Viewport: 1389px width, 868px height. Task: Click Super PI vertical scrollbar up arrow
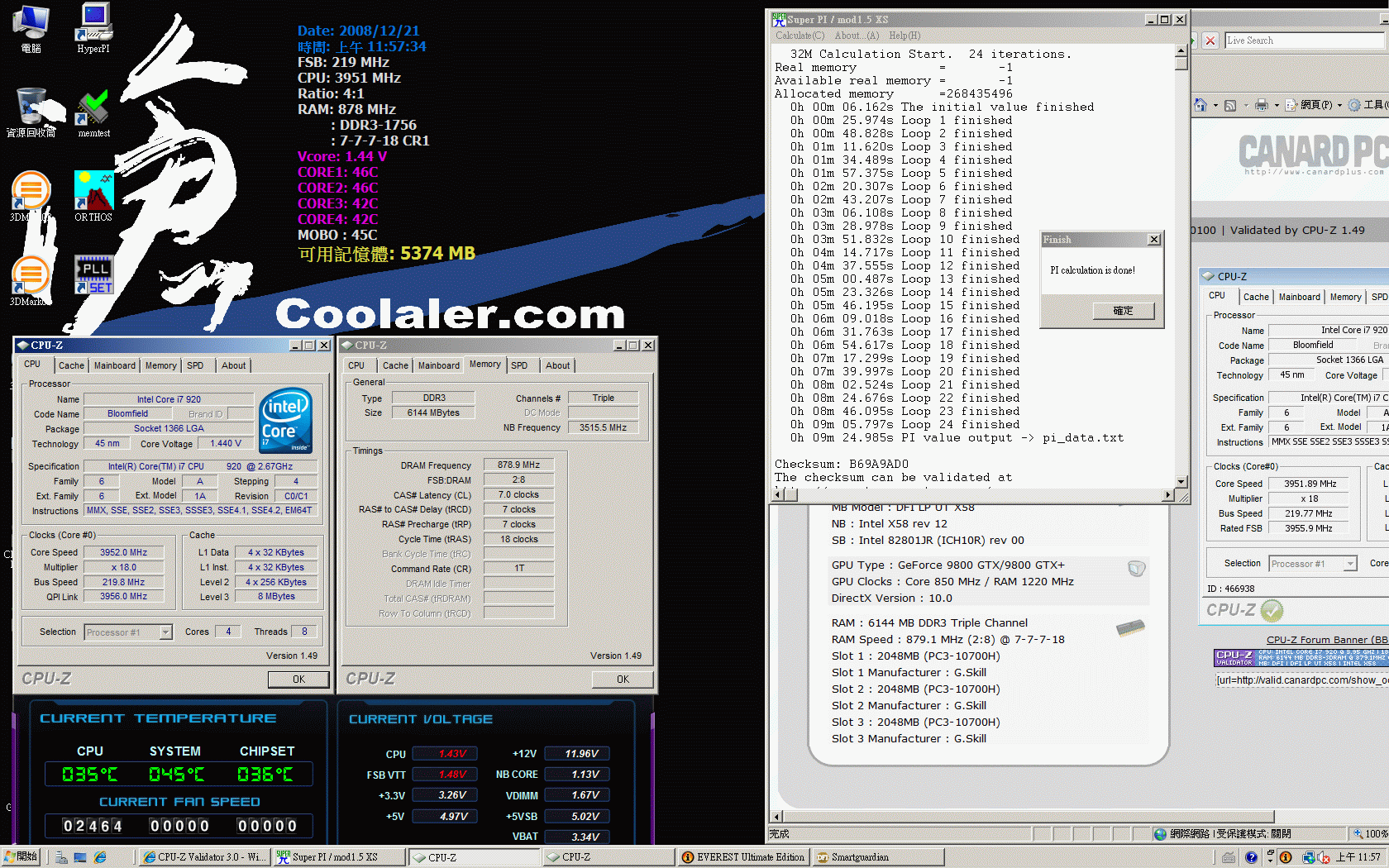click(x=1181, y=51)
